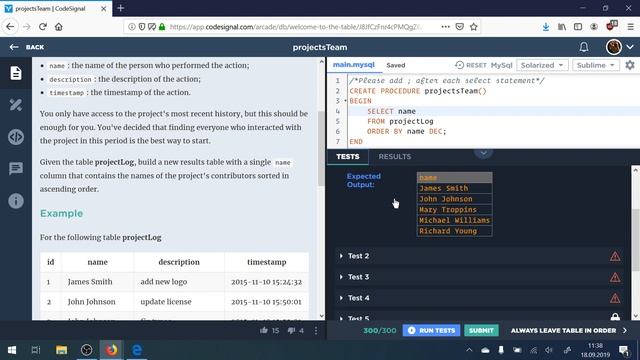The height and width of the screenshot is (360, 640).
Task: Click the thumbs down icon
Action: [291, 330]
